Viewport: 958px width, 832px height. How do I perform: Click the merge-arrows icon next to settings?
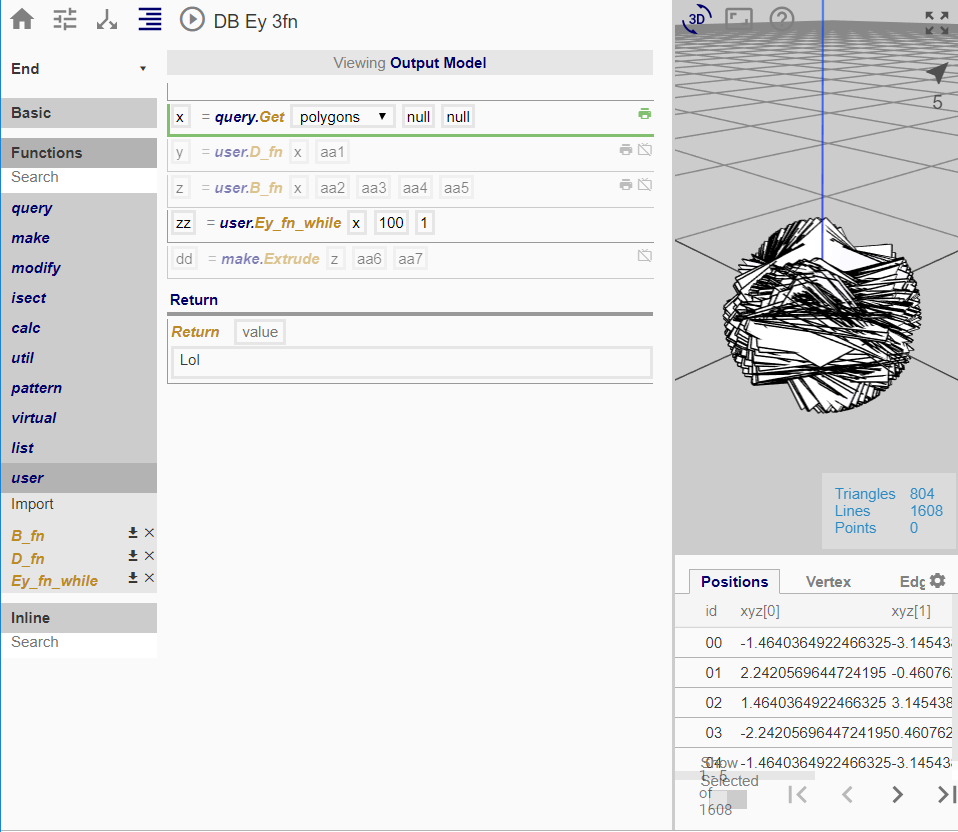click(107, 19)
